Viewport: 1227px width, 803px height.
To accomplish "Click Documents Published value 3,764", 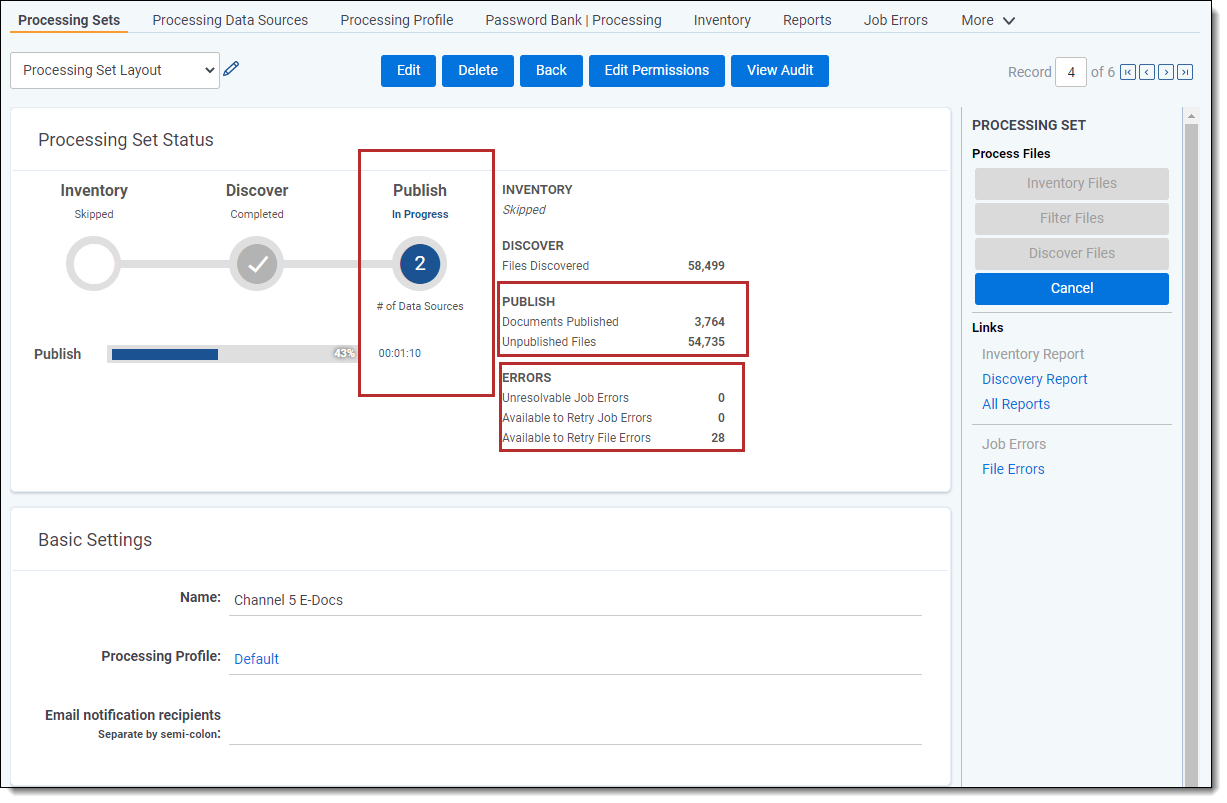I will pos(710,322).
